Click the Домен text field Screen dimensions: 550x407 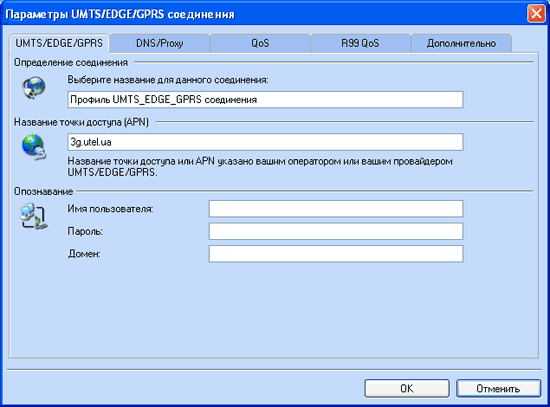coord(336,254)
